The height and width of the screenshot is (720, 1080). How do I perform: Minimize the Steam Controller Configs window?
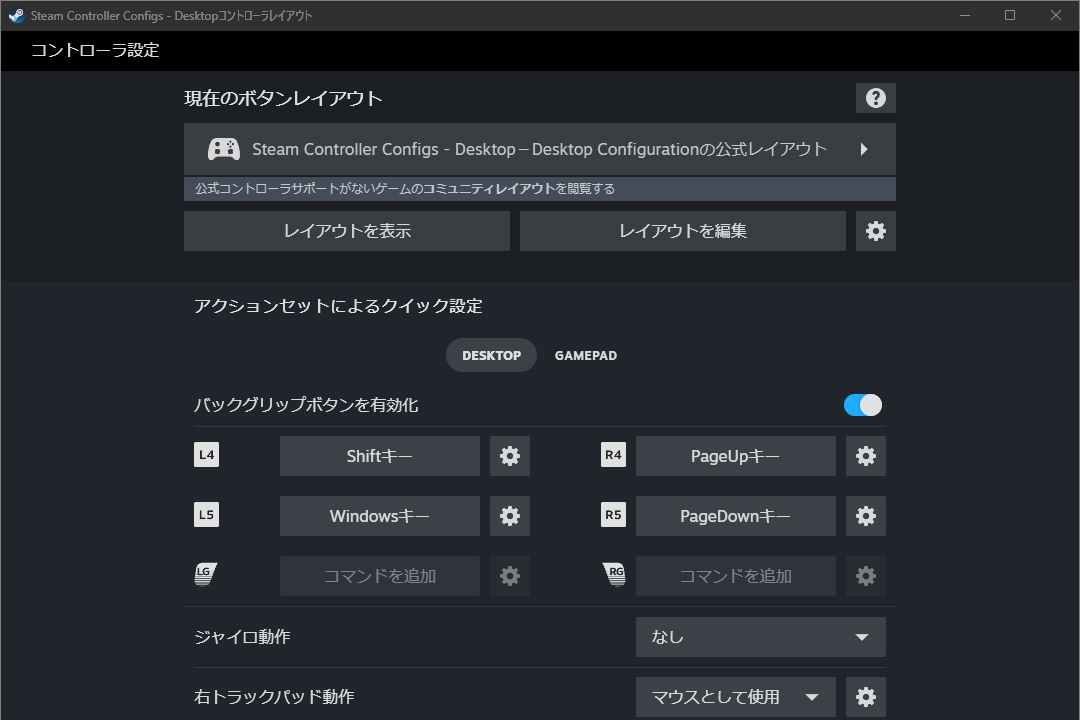tap(965, 15)
